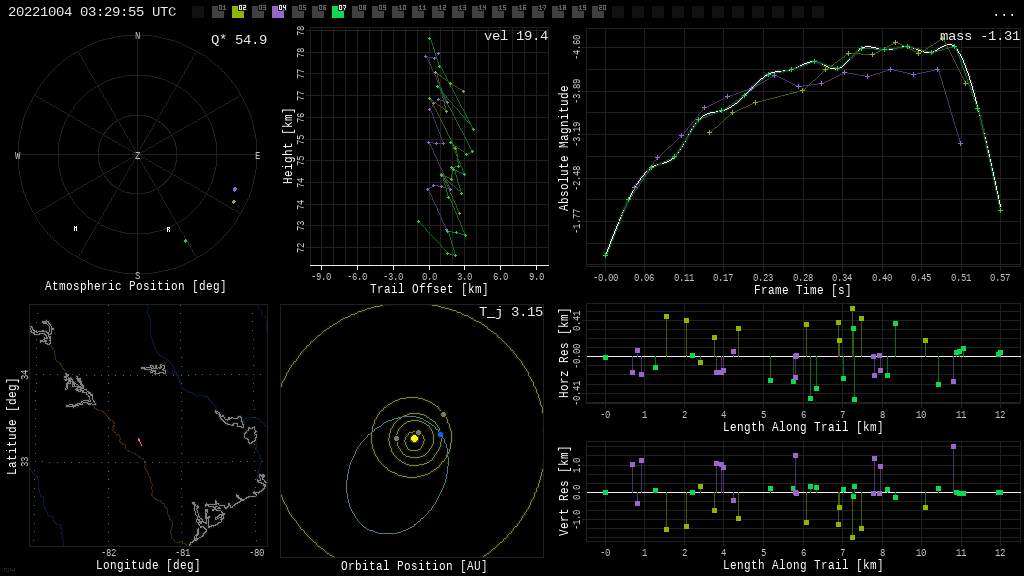Image resolution: width=1024 pixels, height=576 pixels.
Task: Click the green endpoint on magnitude curve
Action: coord(1000,210)
